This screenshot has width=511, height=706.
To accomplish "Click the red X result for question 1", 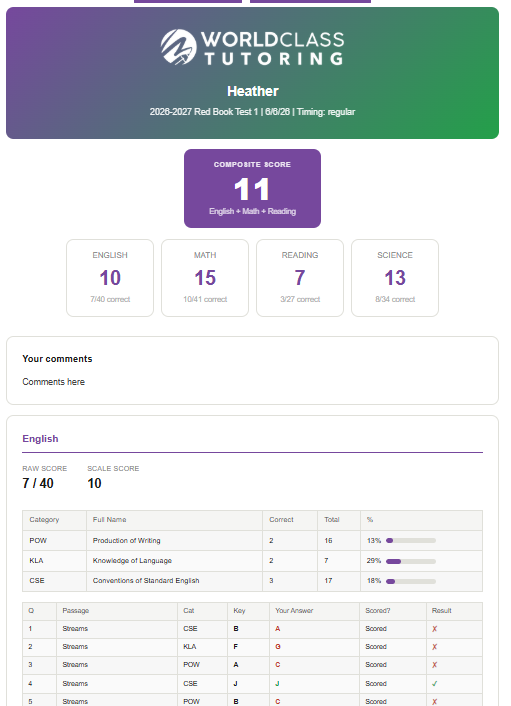I will tap(434, 629).
